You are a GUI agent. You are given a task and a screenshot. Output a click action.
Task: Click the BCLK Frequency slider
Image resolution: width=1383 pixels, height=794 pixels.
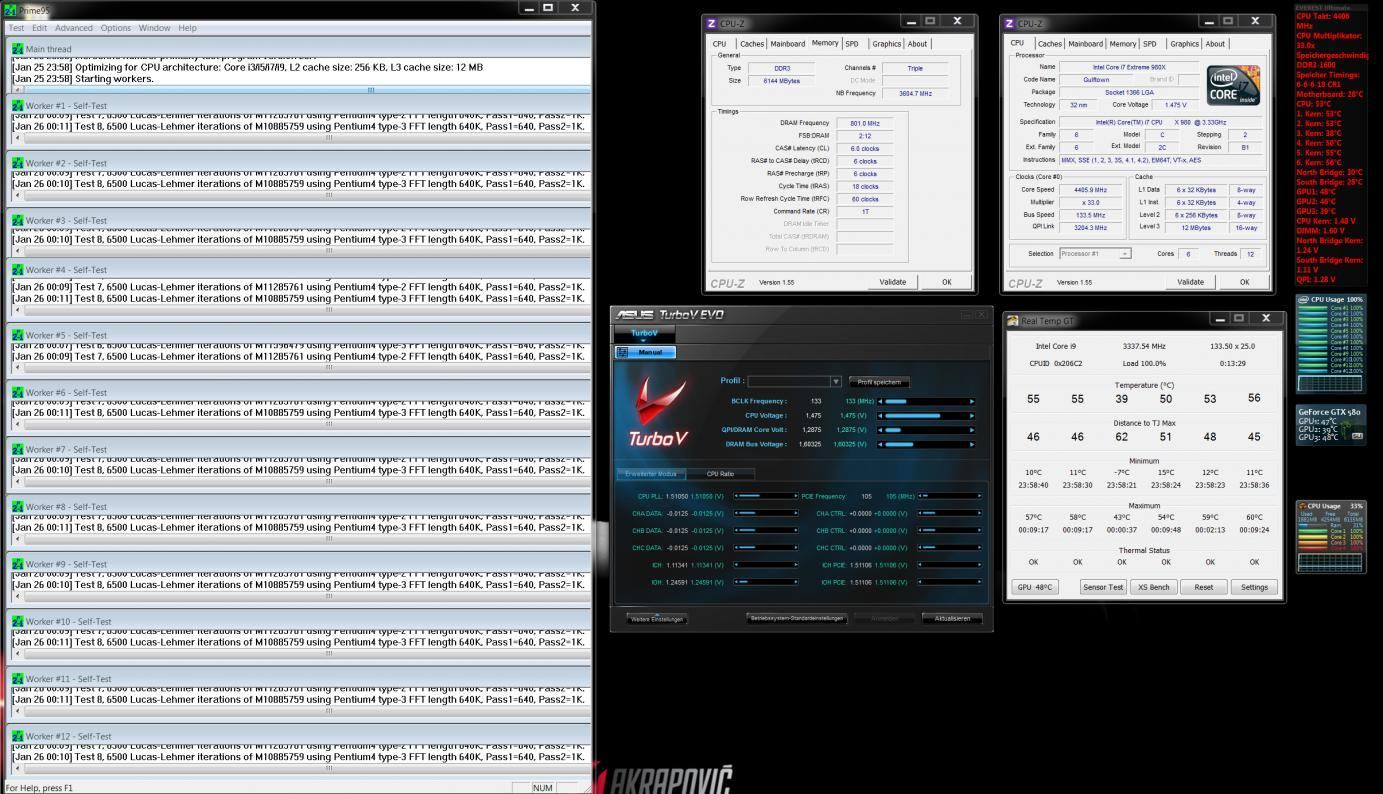tap(926, 401)
